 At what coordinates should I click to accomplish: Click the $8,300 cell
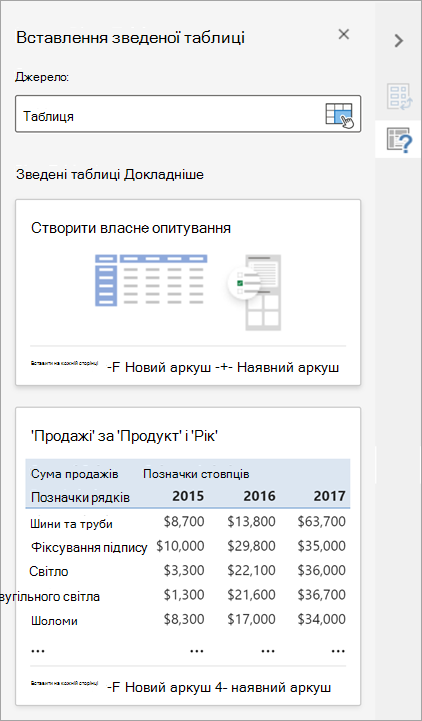pyautogui.click(x=184, y=619)
